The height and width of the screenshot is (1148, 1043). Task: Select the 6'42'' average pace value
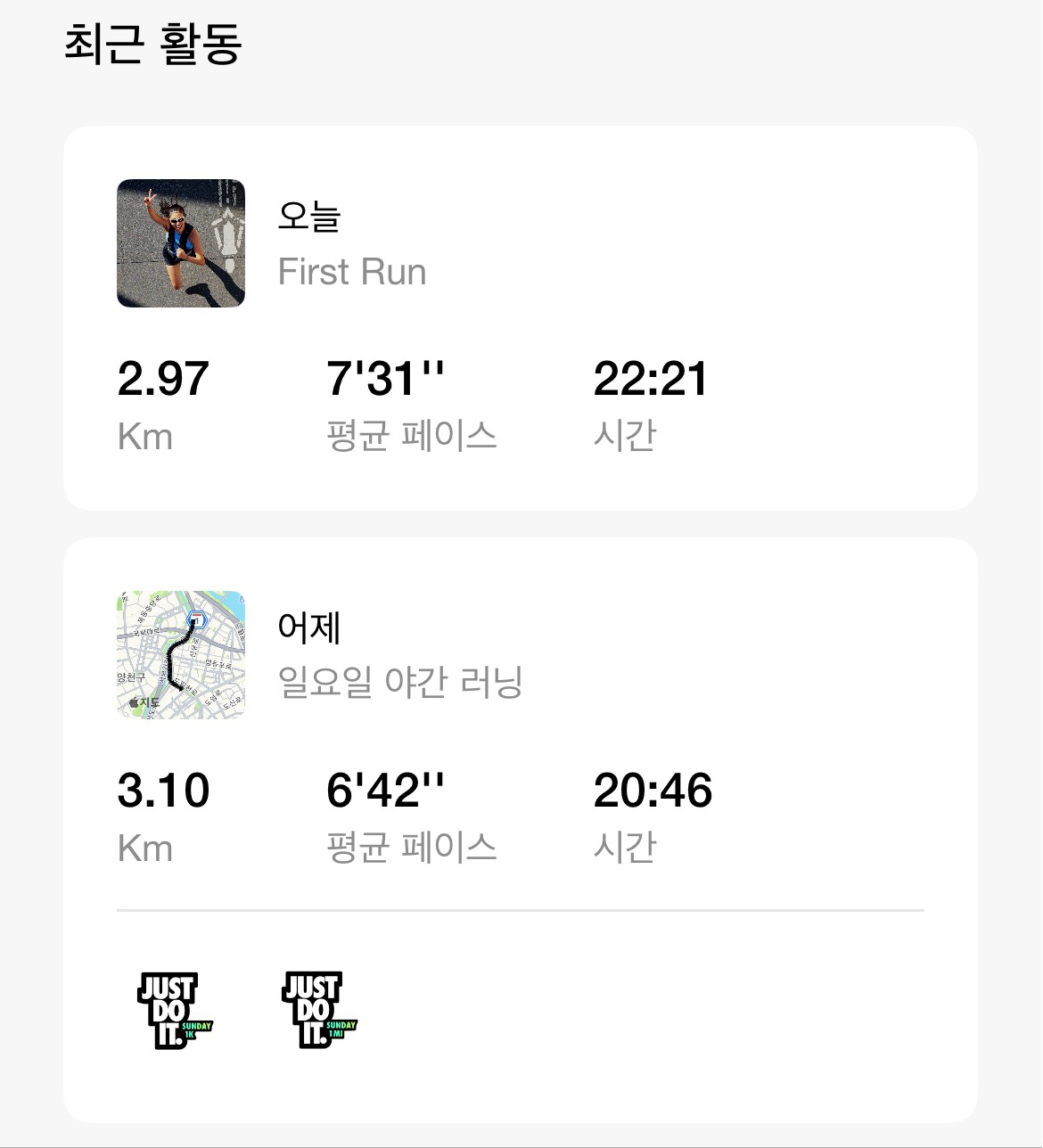click(x=385, y=791)
